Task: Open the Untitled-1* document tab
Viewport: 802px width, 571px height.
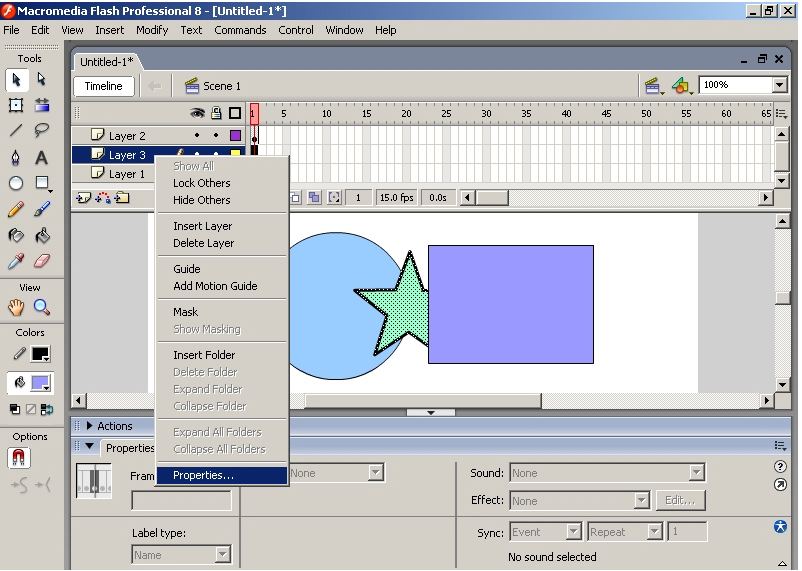Action: point(106,62)
